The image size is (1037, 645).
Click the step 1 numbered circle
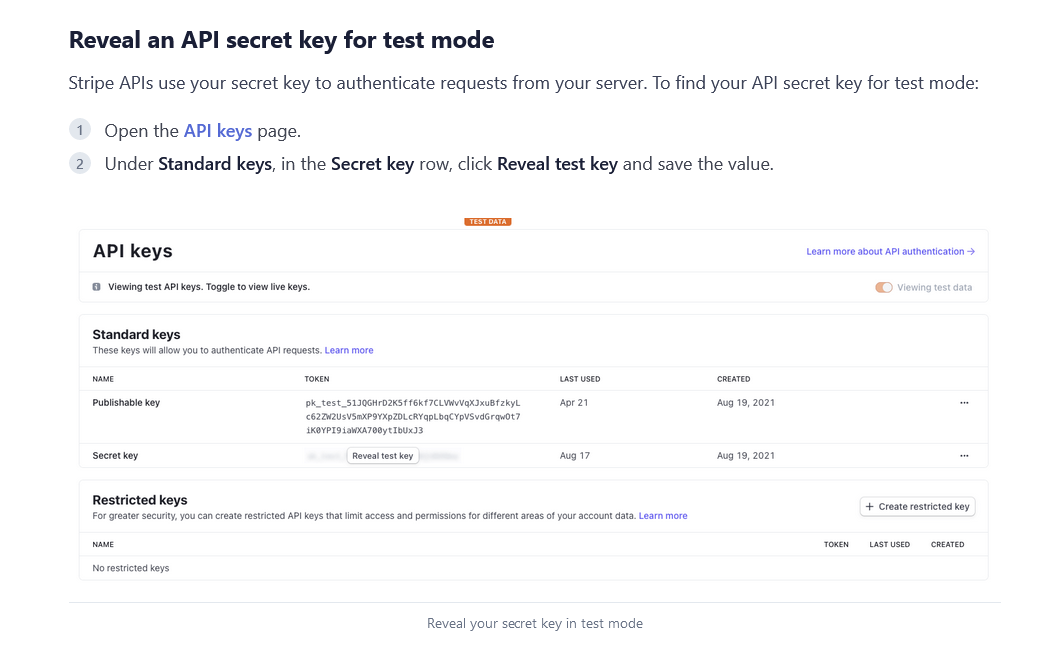(x=79, y=129)
